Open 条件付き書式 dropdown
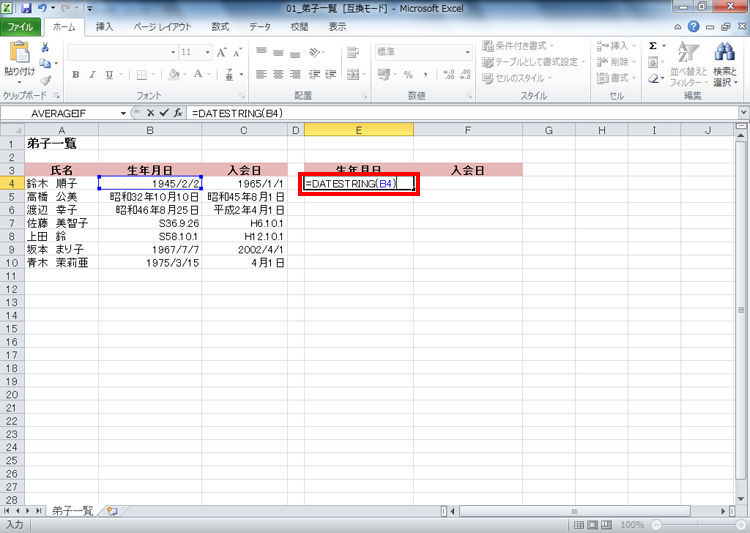The height and width of the screenshot is (533, 750). 518,46
